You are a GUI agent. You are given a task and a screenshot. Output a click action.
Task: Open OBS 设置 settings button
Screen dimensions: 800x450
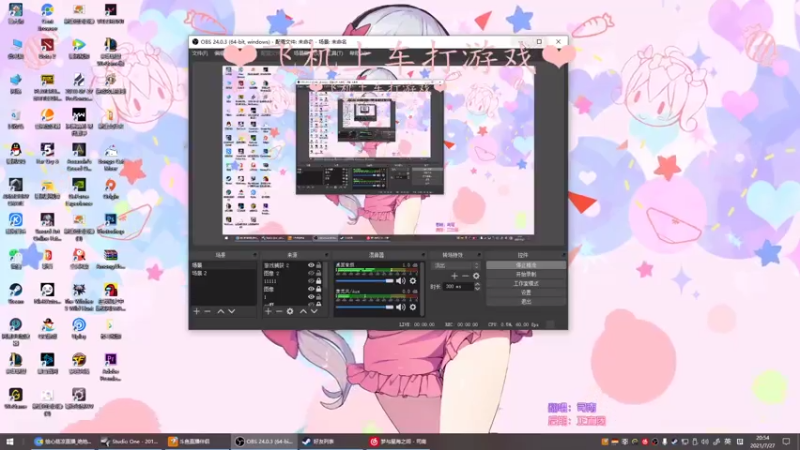coord(526,293)
